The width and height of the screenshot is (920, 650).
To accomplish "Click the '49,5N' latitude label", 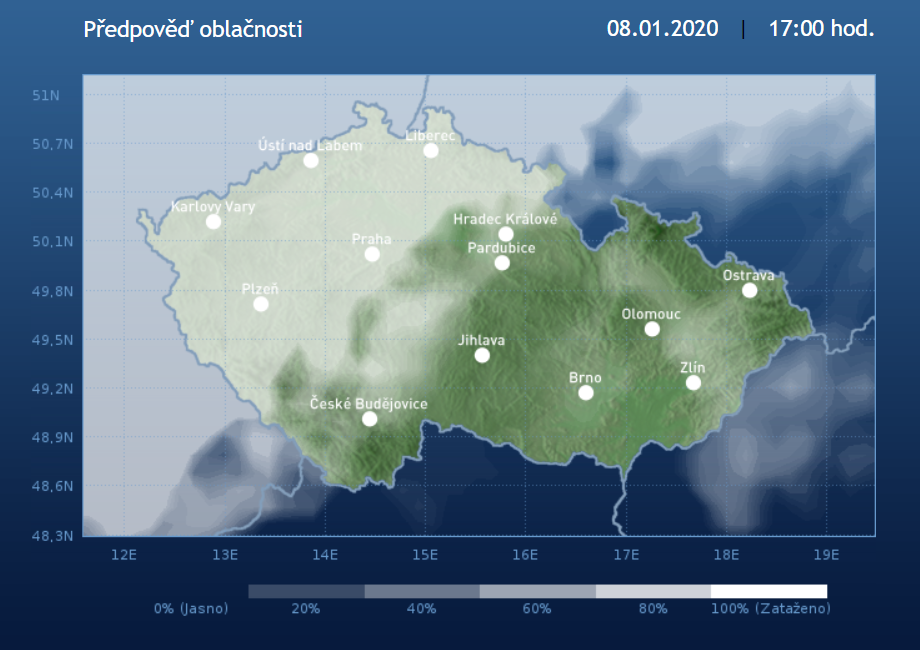I will click(x=53, y=340).
